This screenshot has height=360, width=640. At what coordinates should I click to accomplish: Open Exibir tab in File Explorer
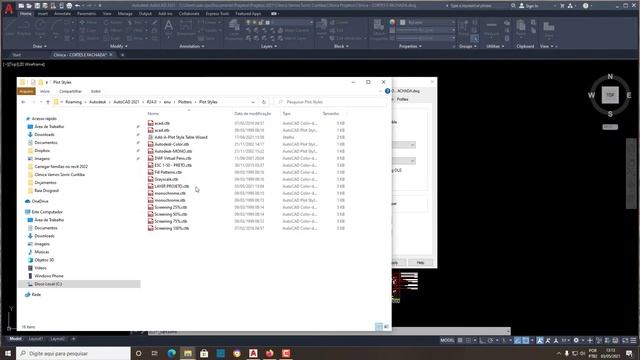(x=96, y=91)
